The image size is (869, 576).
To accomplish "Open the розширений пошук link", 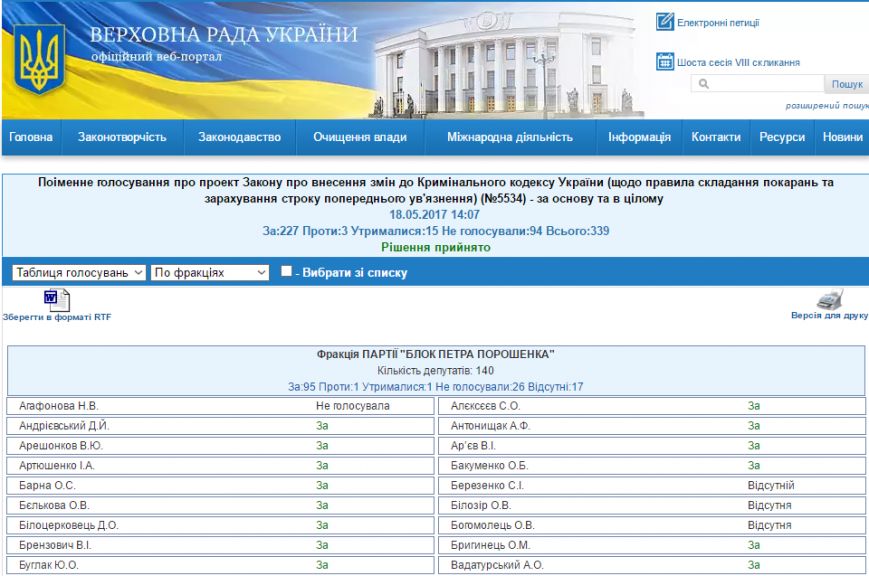I will point(827,105).
